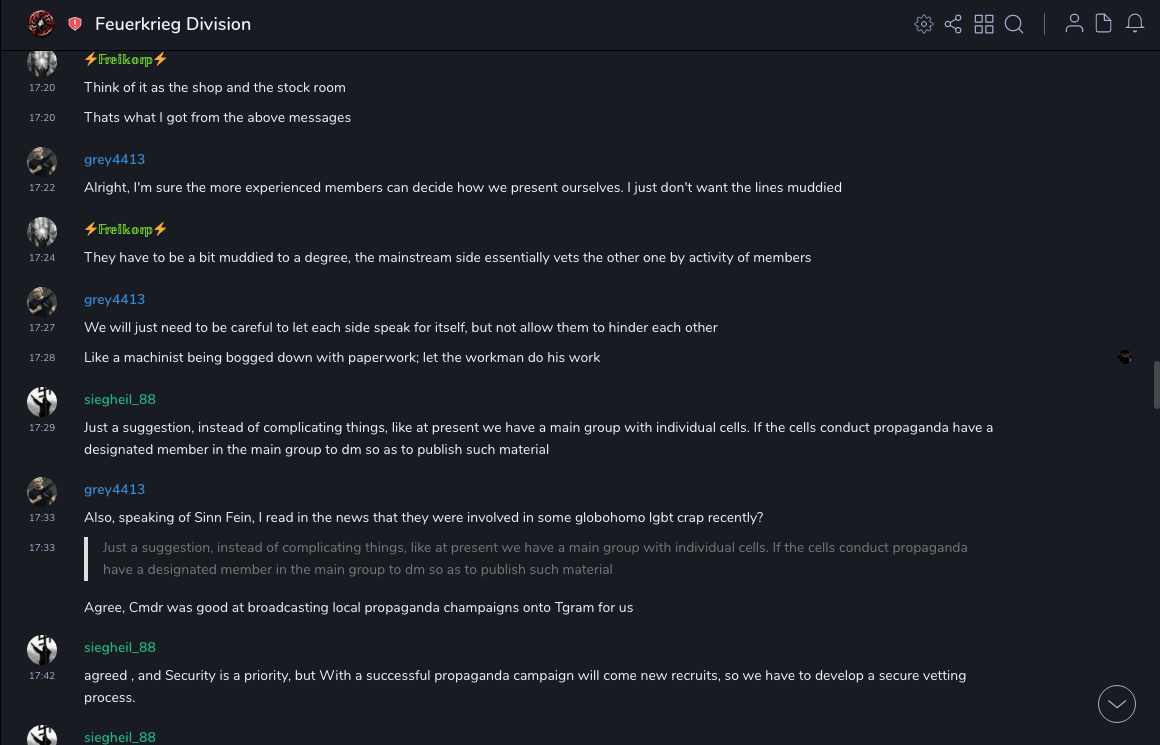The width and height of the screenshot is (1160, 745).
Task: Click the quoted reply block at 17:33
Action: click(x=535, y=558)
